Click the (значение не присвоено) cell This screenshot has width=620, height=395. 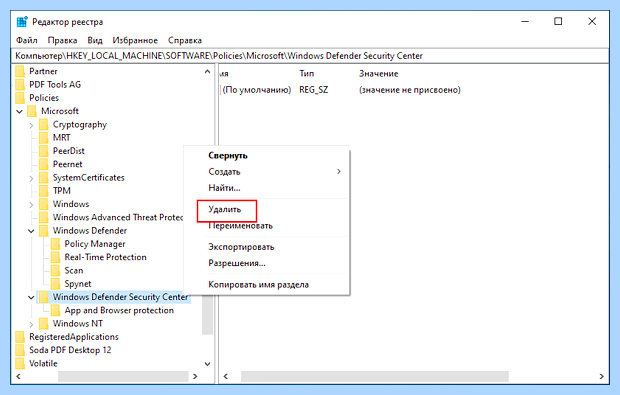(x=410, y=90)
